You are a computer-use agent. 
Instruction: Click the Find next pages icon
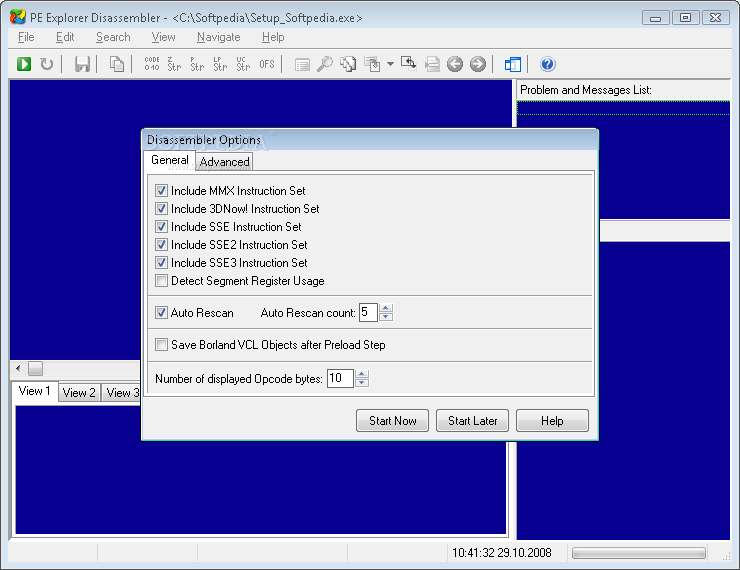tap(348, 64)
